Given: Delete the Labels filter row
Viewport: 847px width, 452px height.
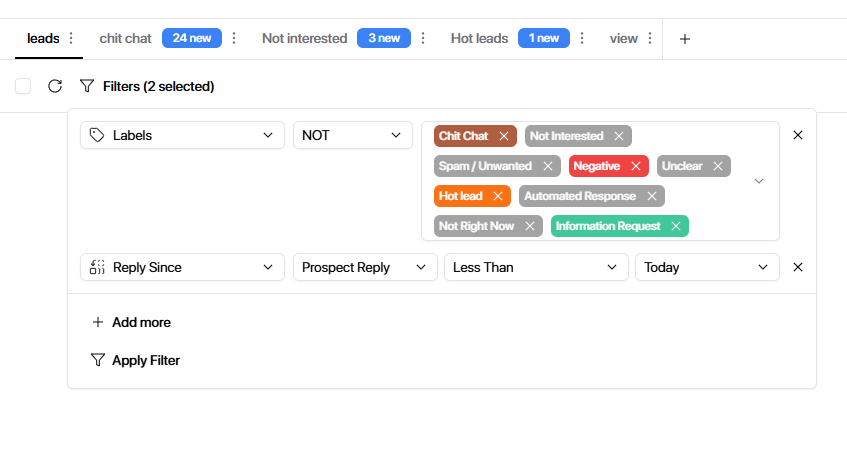Looking at the screenshot, I should point(798,135).
